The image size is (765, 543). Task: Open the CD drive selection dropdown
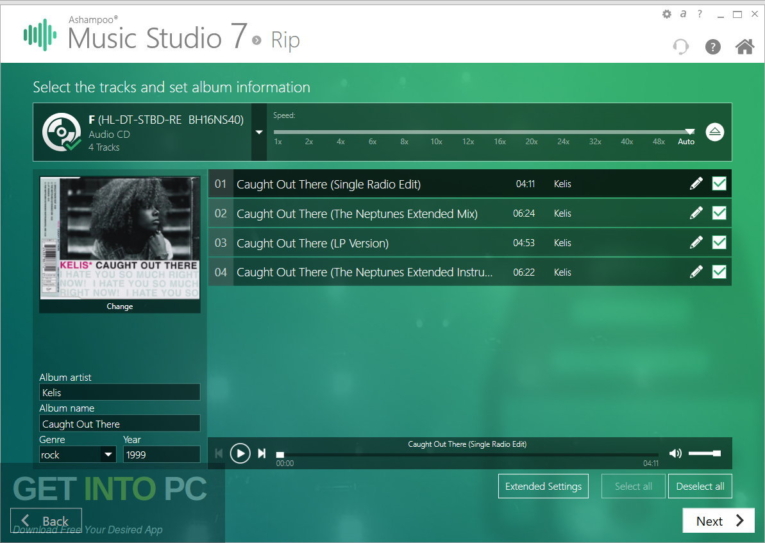tap(259, 132)
